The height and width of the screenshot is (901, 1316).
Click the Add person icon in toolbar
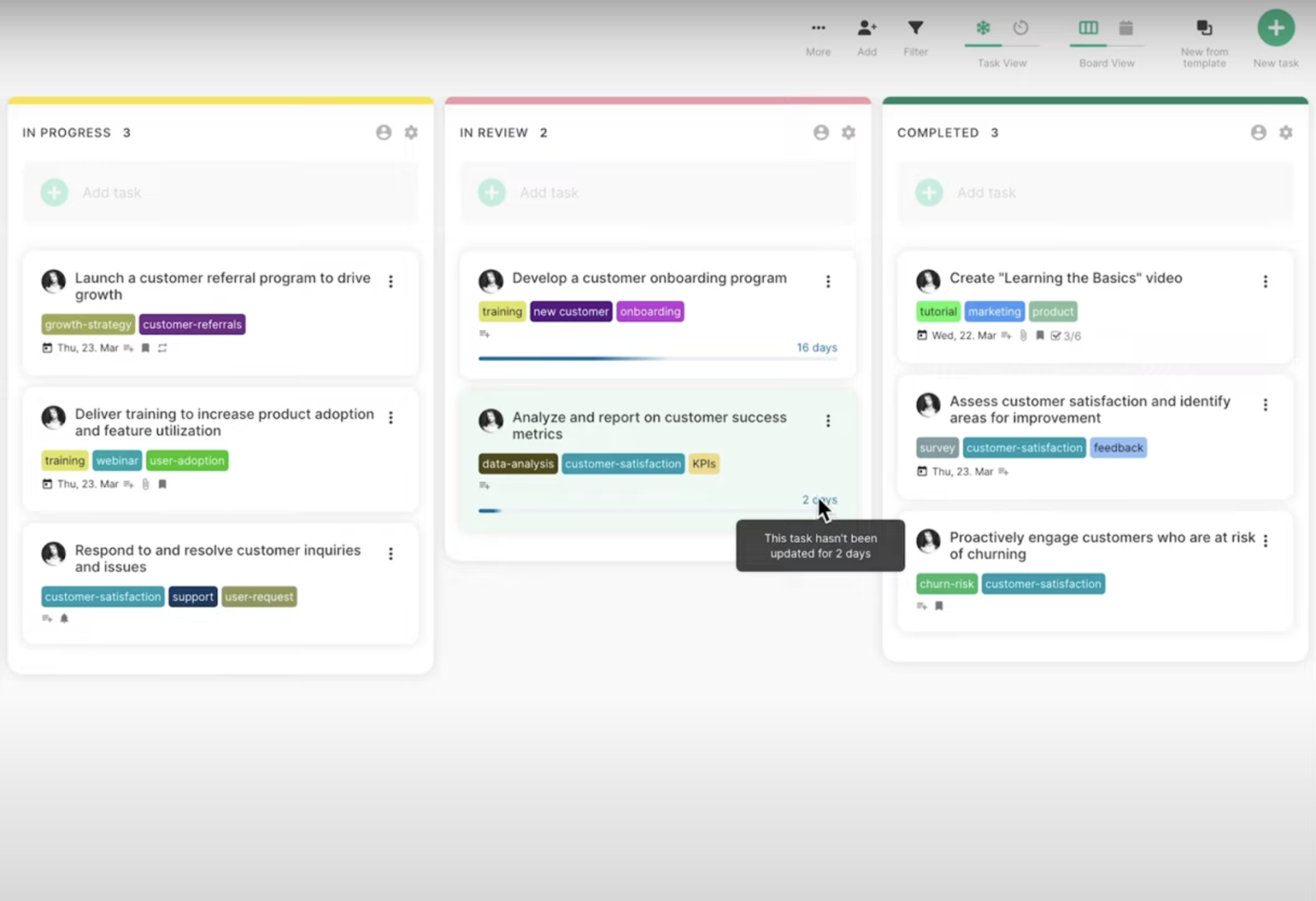(x=867, y=29)
